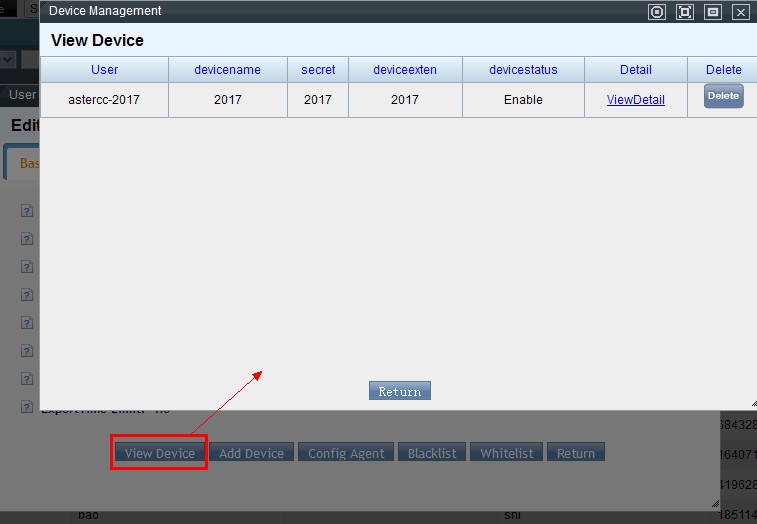
Task: Sort by the devicename column header
Action: point(227,70)
